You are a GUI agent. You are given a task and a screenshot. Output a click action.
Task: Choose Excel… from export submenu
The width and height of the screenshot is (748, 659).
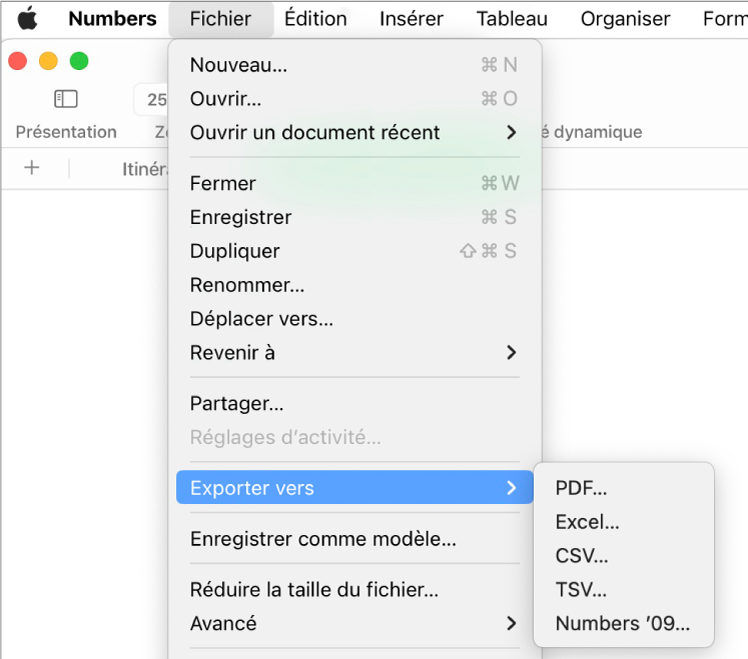[x=587, y=522]
